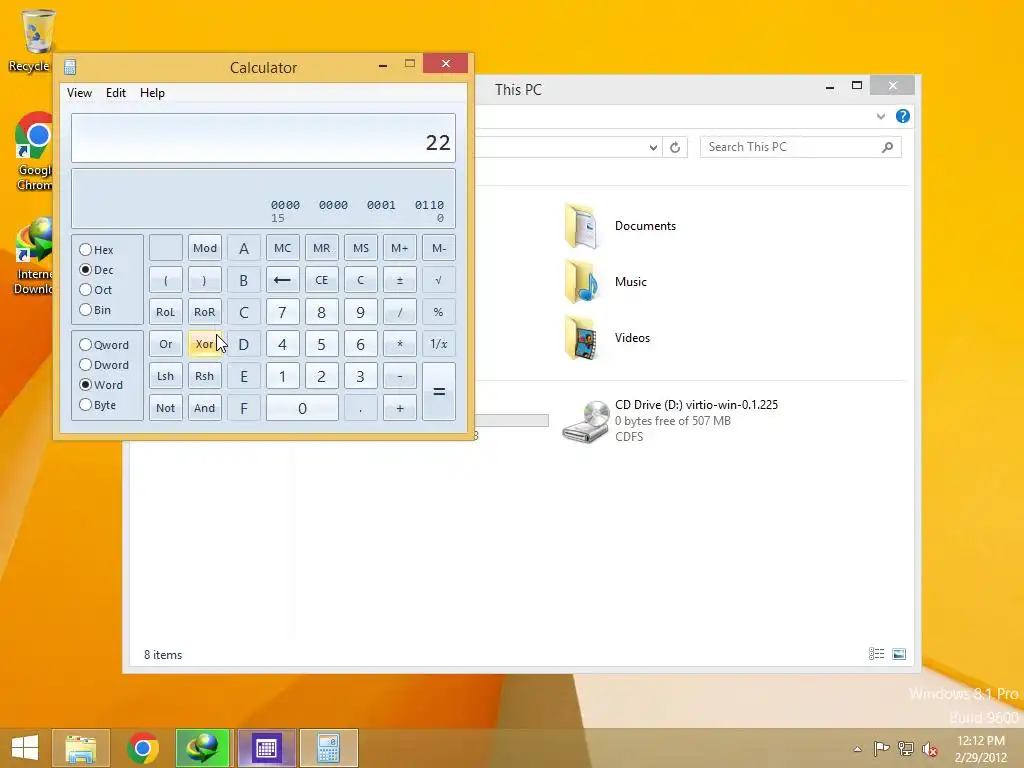Launch Chrome from the taskbar

pos(143,748)
